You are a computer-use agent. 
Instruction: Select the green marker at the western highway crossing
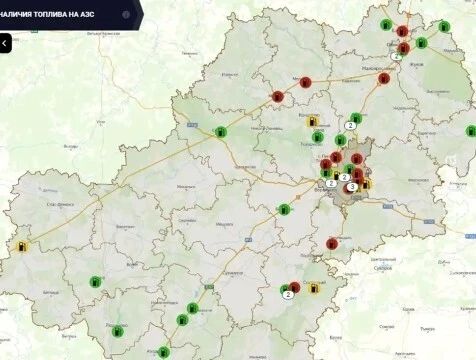[x=221, y=132]
